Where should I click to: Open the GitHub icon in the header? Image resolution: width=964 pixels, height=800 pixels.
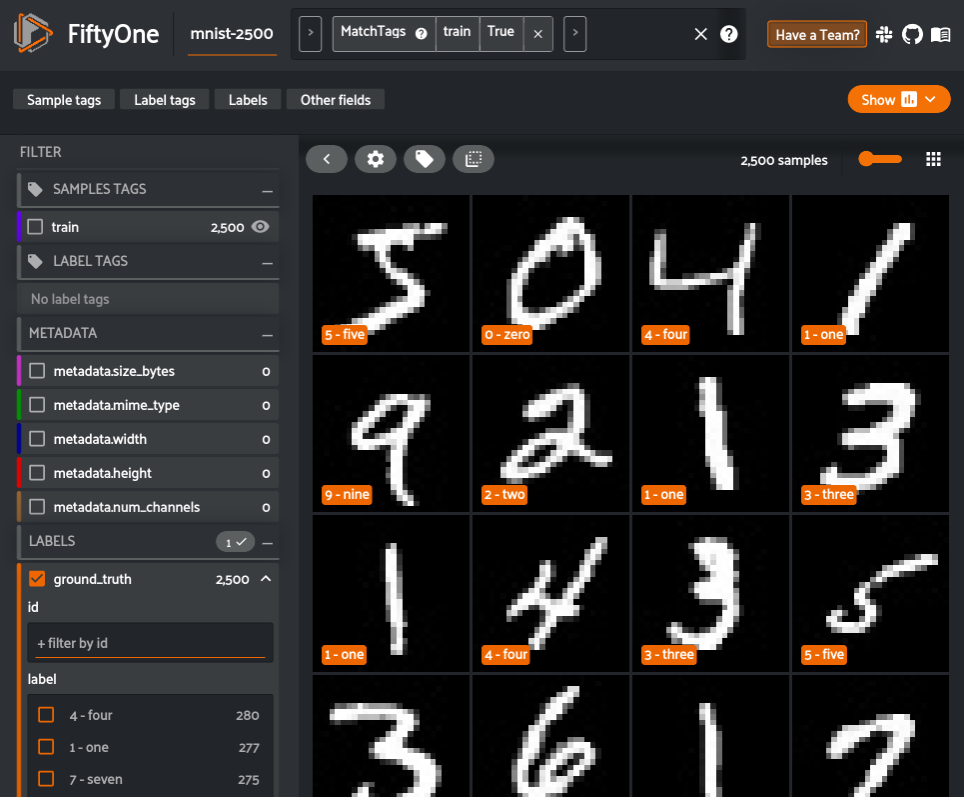(x=912, y=34)
